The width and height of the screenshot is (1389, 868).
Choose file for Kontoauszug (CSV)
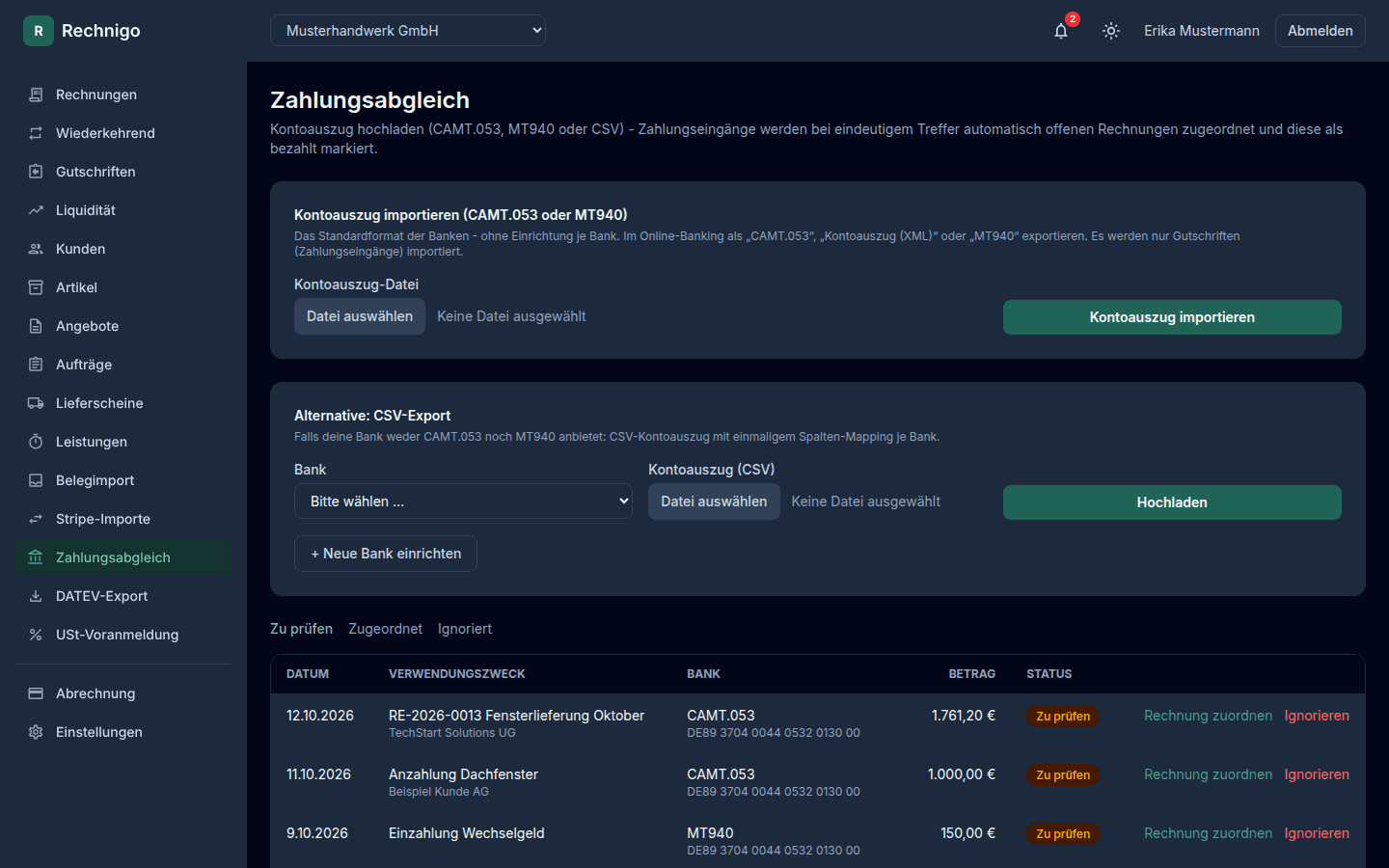714,502
